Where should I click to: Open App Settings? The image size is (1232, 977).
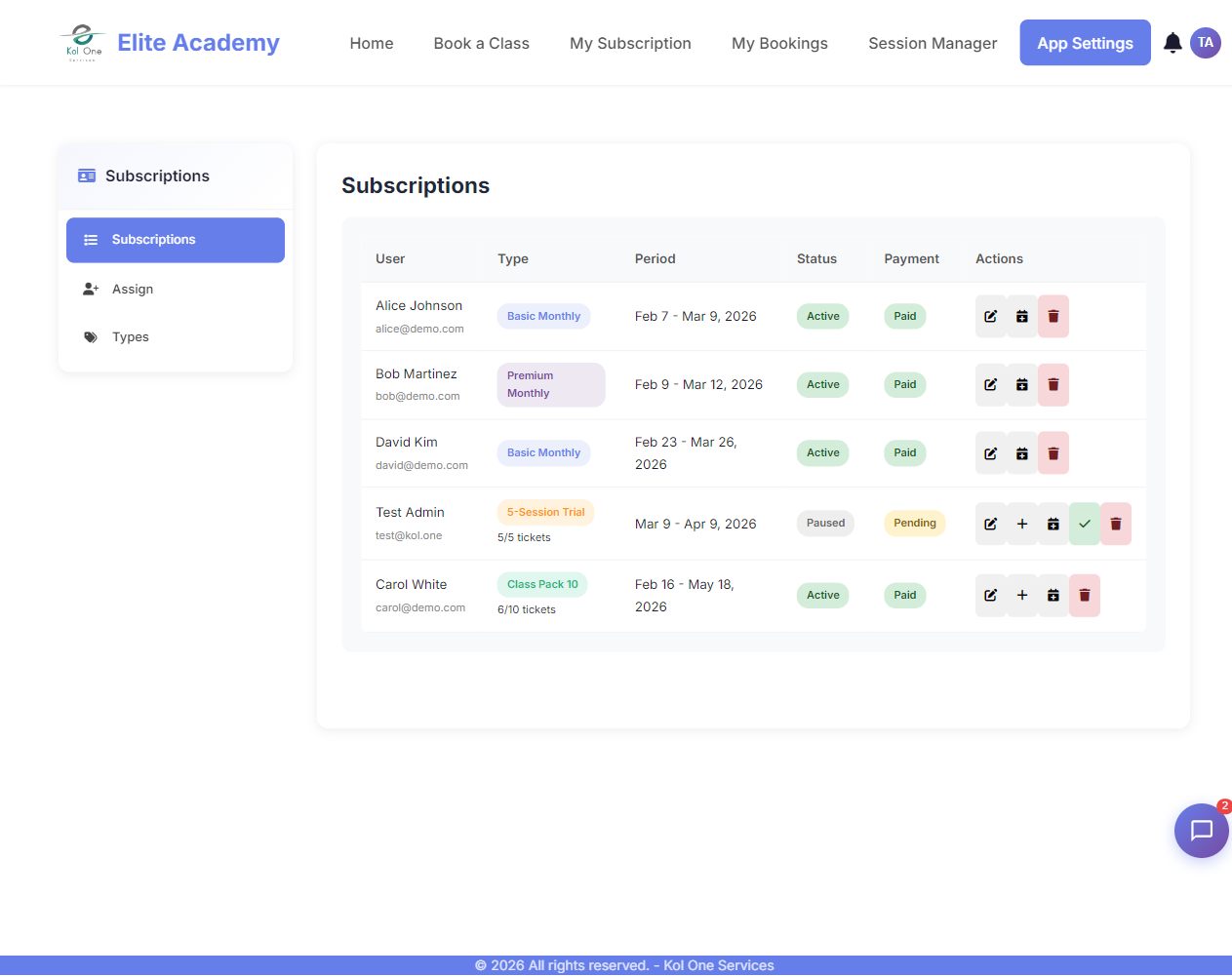1085,42
